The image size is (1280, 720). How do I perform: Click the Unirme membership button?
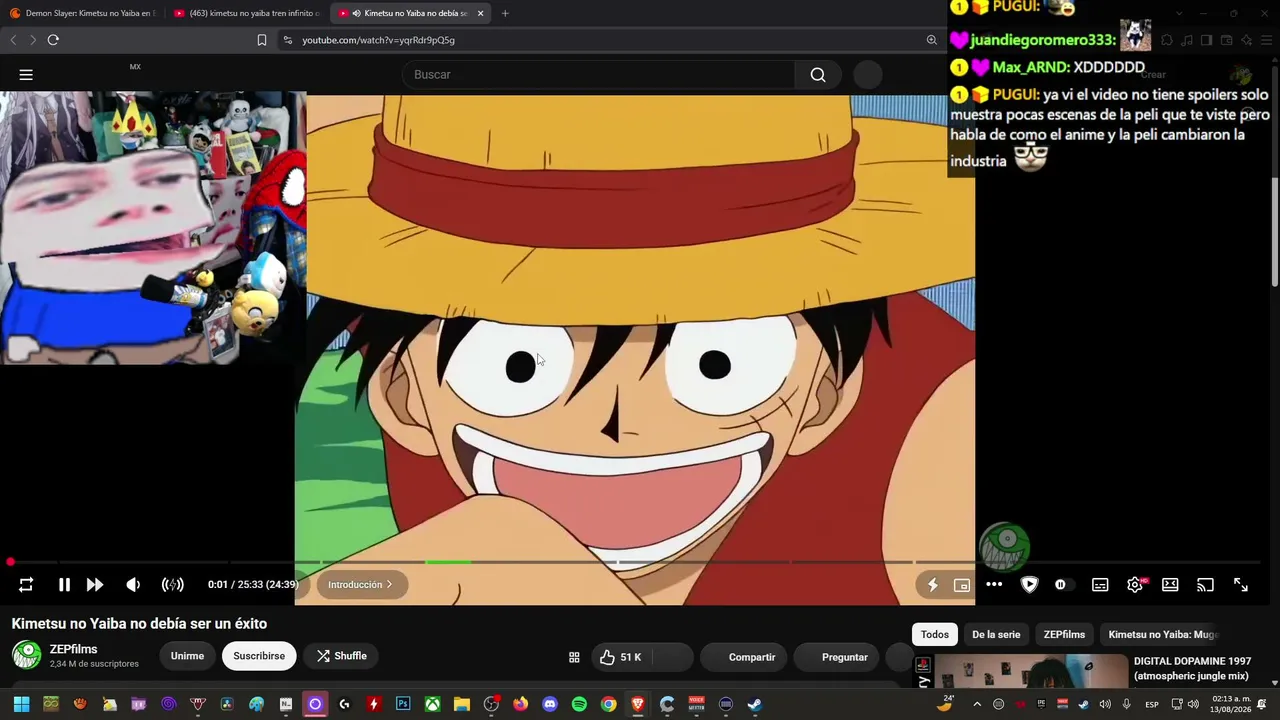[x=187, y=656]
